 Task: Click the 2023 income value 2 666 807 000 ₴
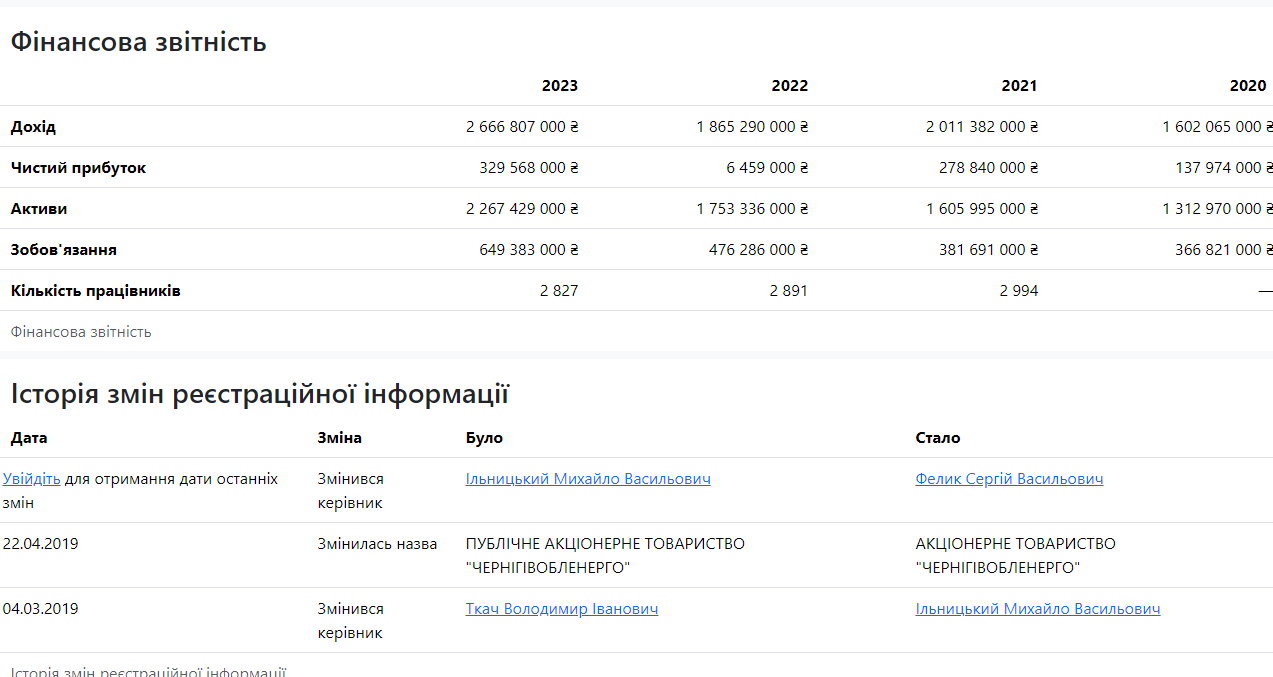pos(522,127)
